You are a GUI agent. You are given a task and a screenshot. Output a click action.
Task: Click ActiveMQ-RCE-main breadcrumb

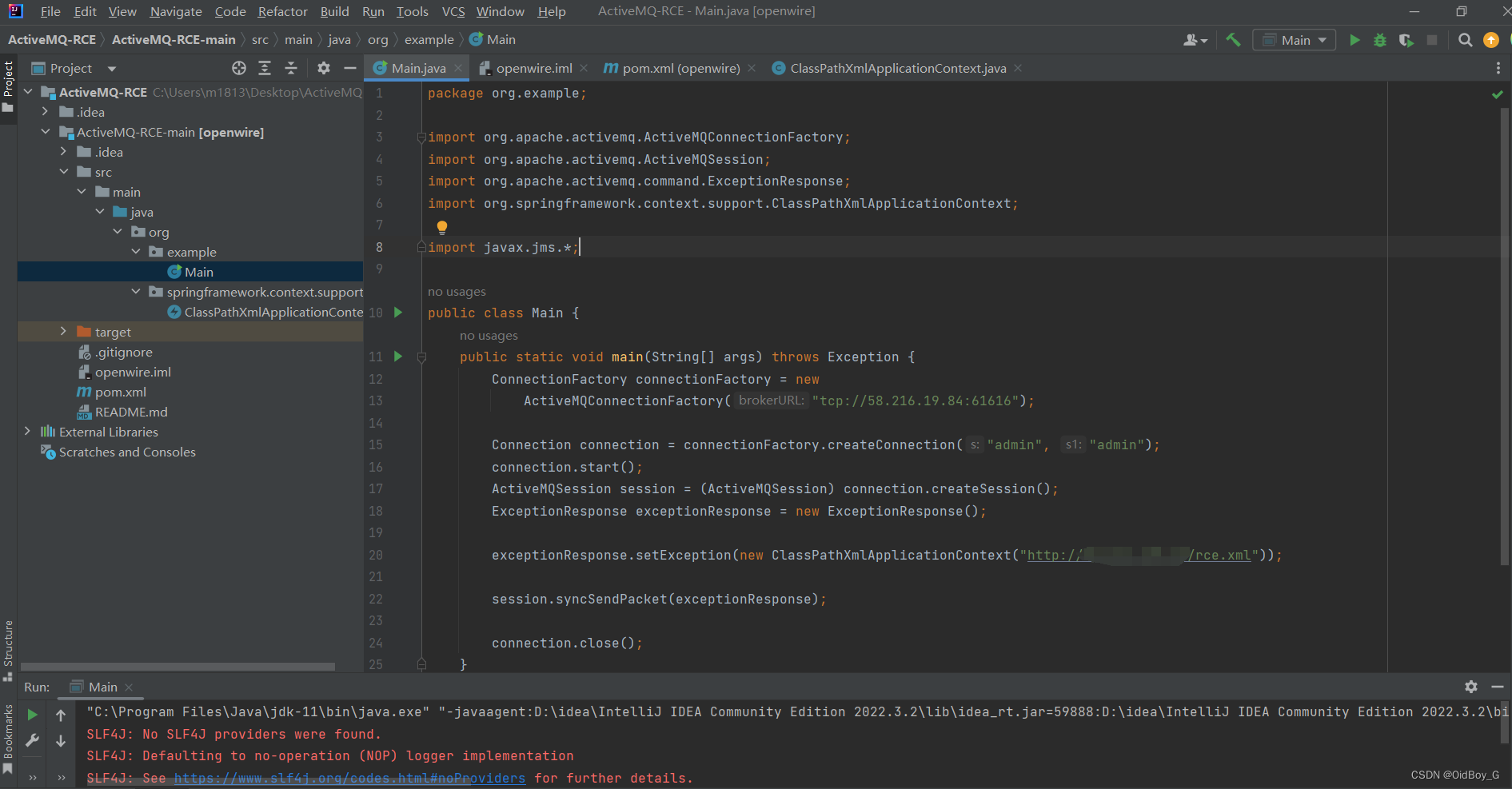(174, 40)
